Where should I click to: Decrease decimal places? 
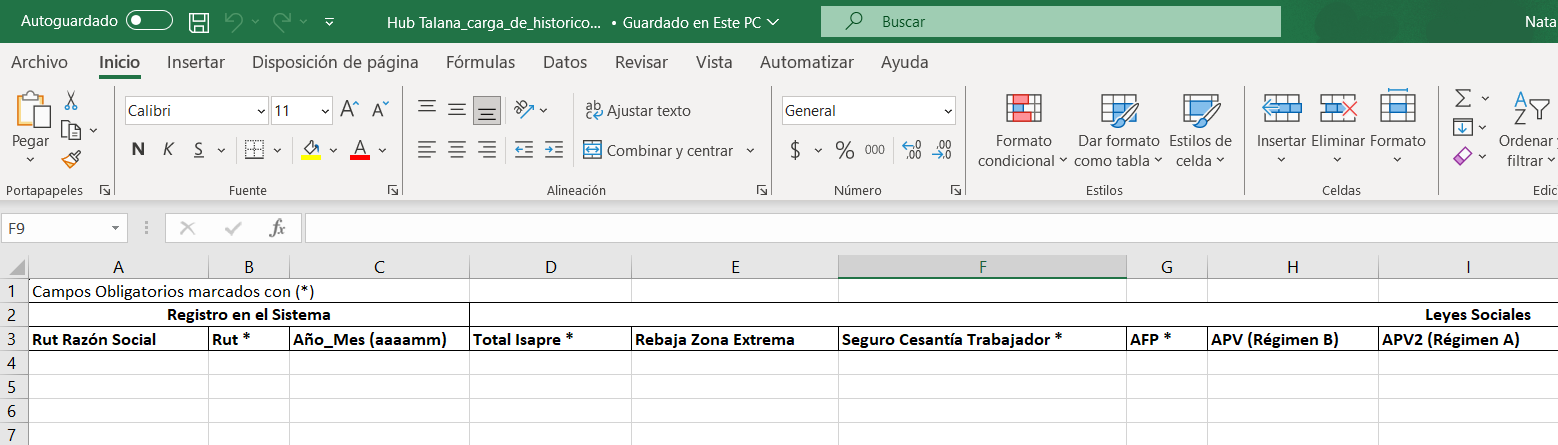click(942, 151)
